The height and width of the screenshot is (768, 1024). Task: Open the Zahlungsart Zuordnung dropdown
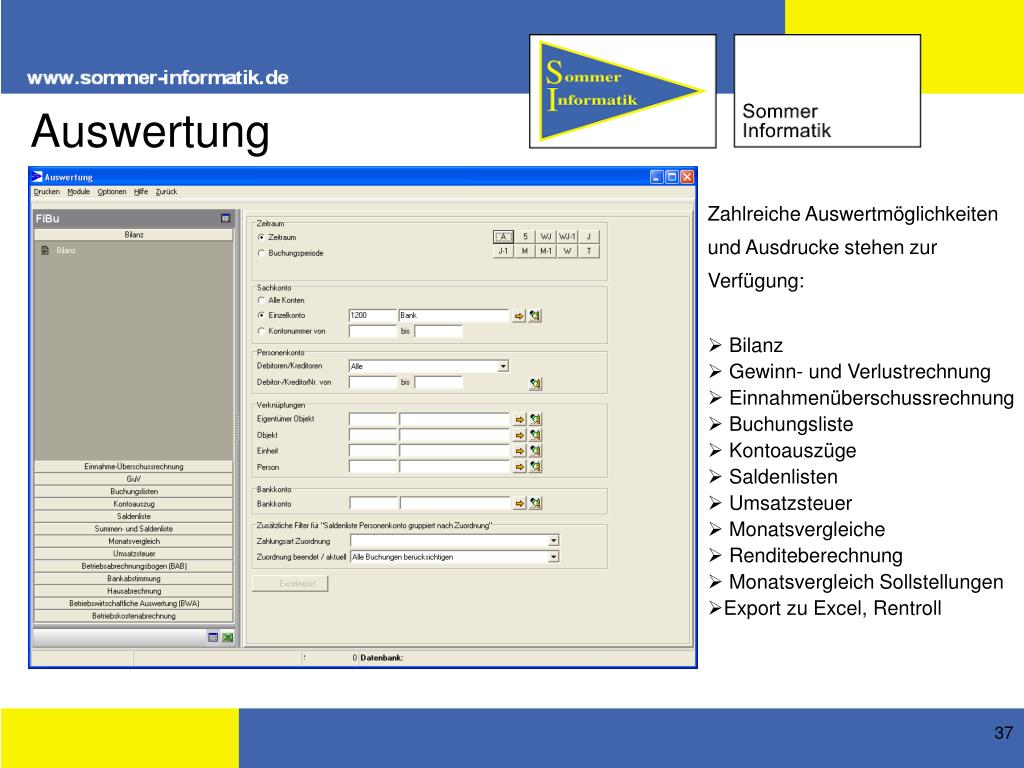[x=553, y=541]
